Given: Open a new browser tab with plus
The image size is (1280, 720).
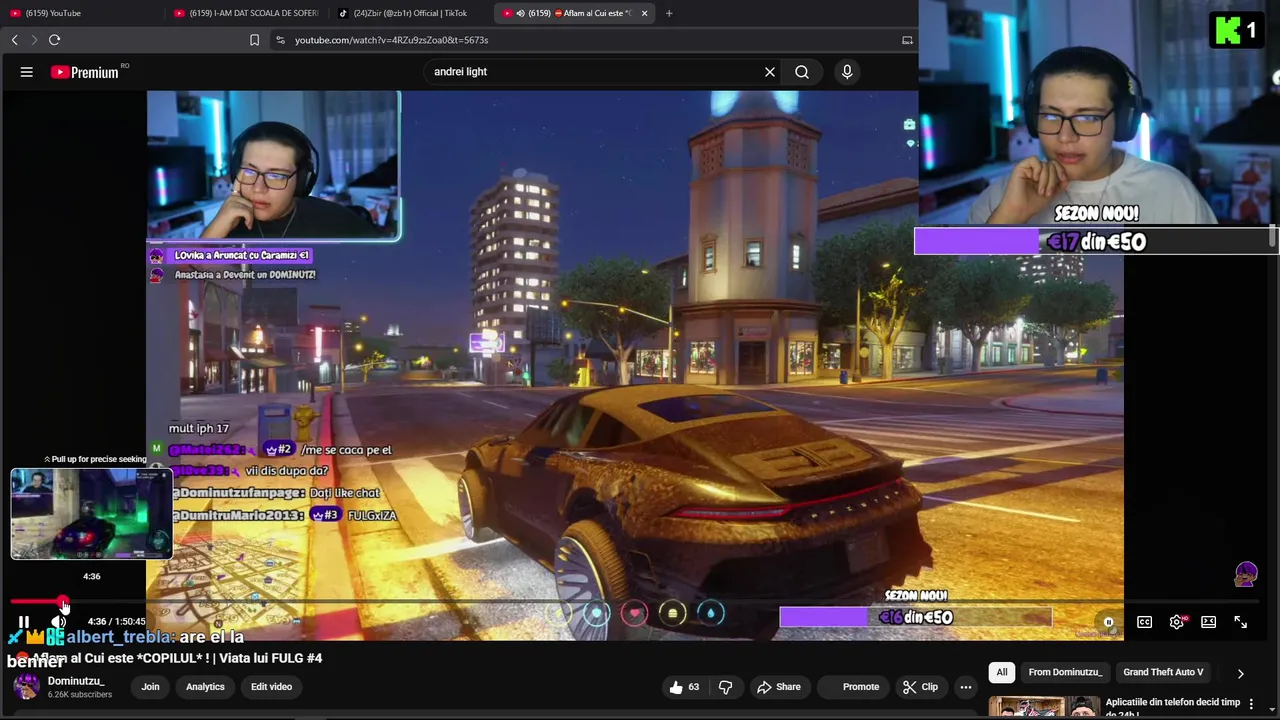Looking at the screenshot, I should (669, 13).
